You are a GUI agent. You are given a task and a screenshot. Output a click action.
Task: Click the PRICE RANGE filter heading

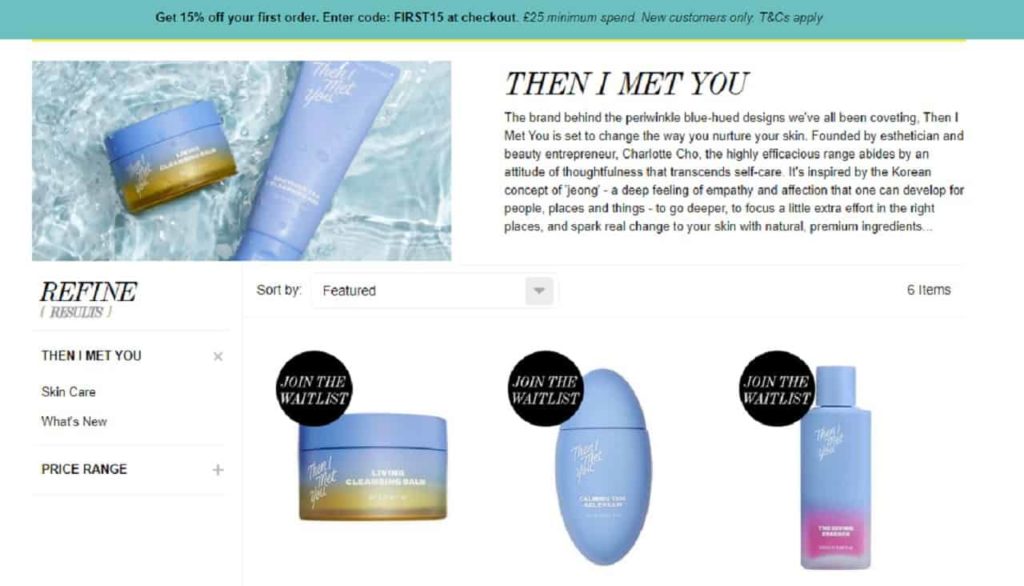(84, 469)
